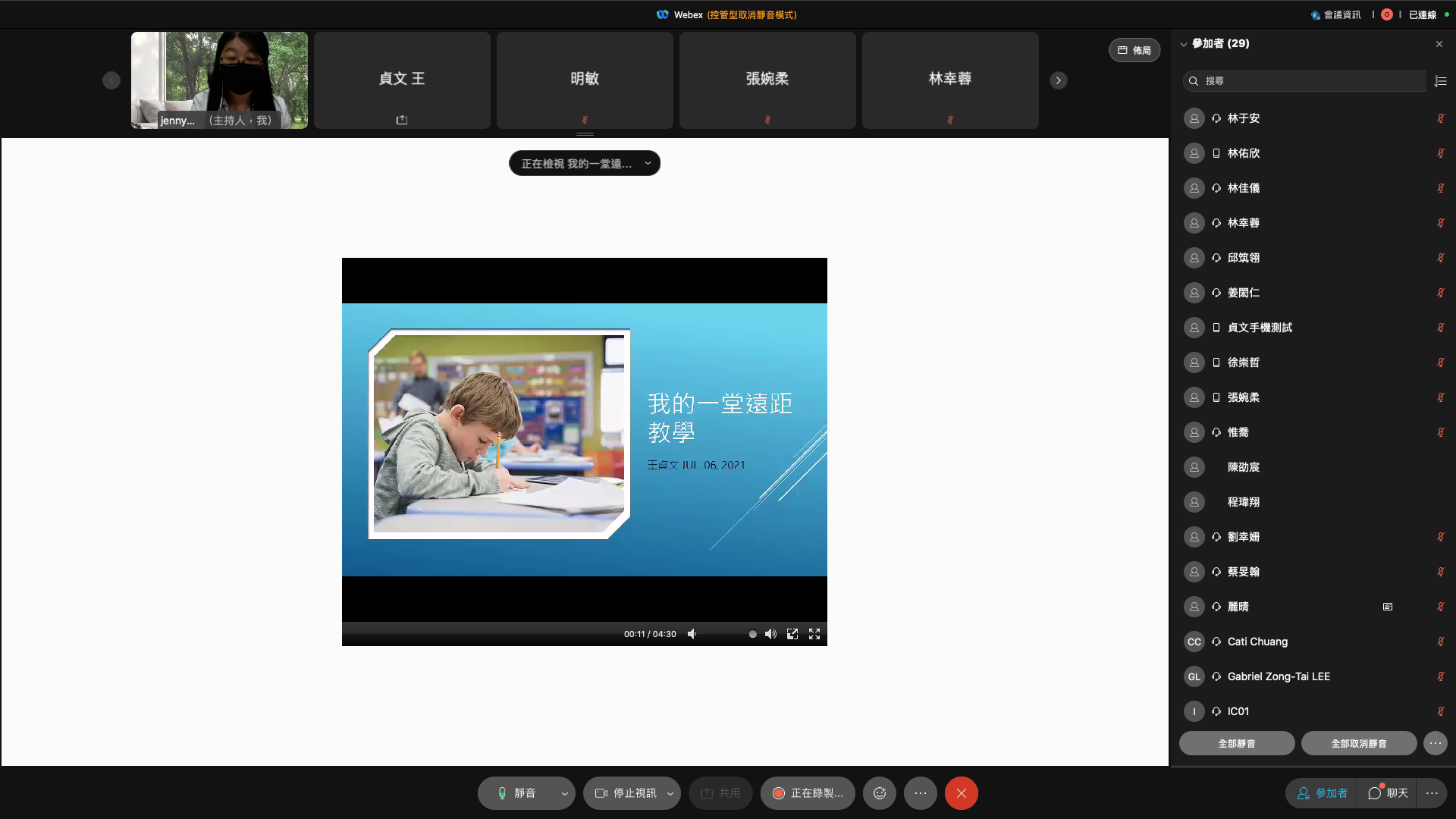The height and width of the screenshot is (819, 1456).
Task: Open the Chat panel tab
Action: 1388,793
